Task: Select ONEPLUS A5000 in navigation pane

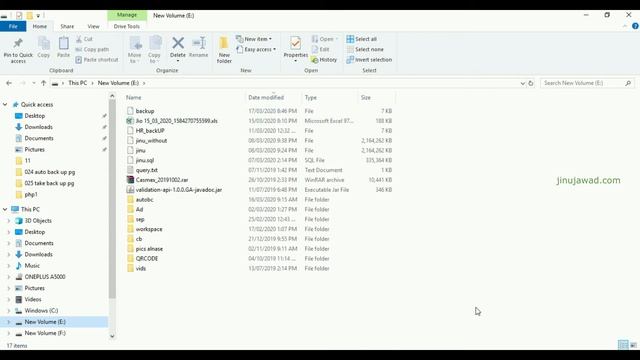Action: [45, 277]
